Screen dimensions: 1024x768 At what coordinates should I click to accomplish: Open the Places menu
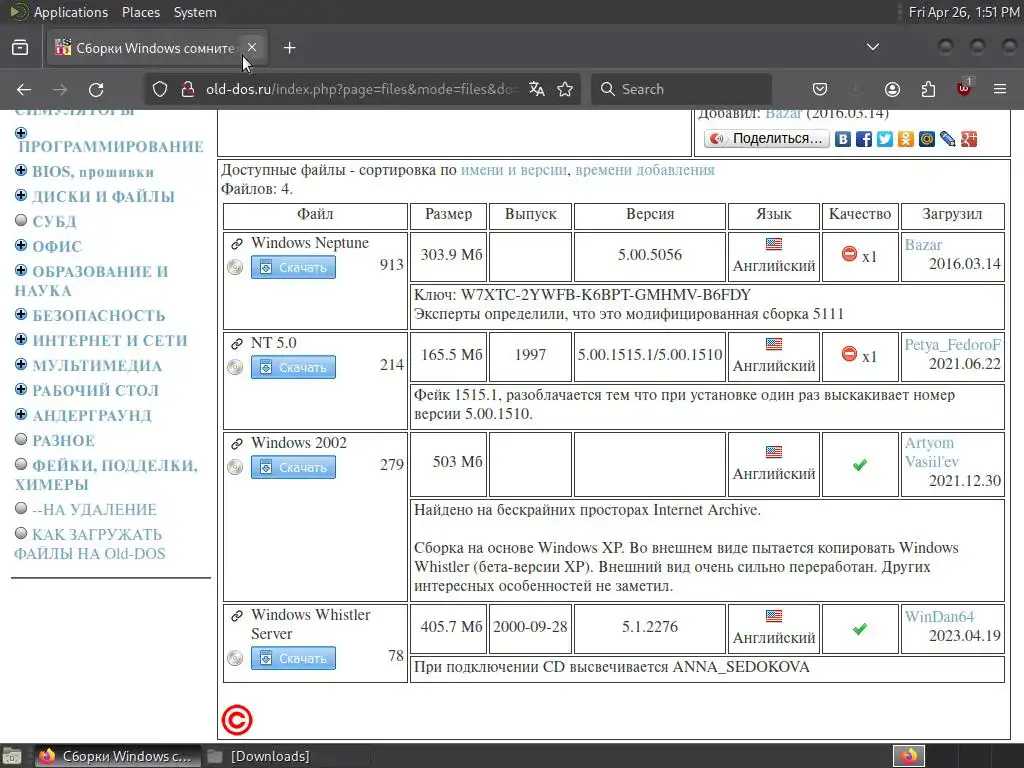[140, 12]
